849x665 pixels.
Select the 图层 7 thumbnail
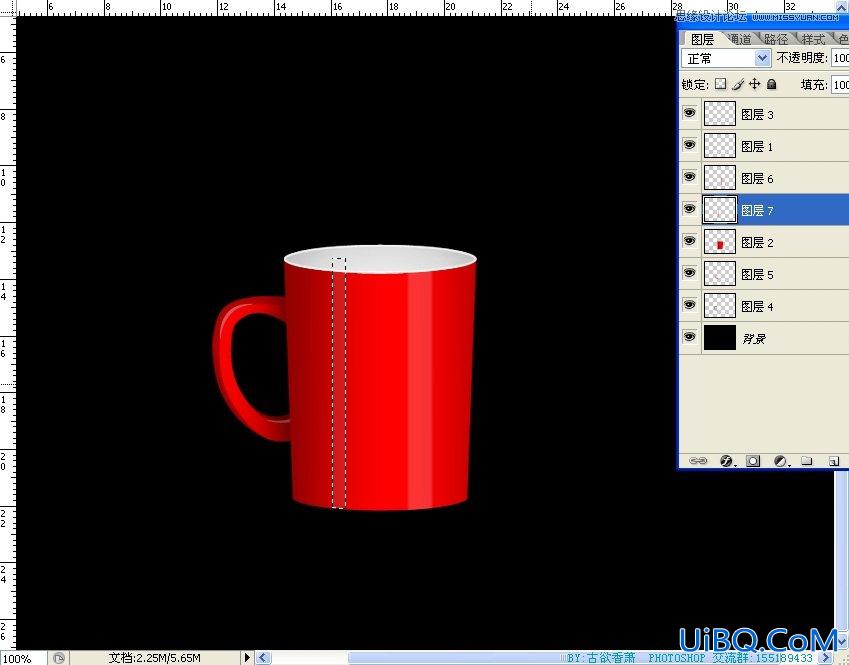(720, 209)
